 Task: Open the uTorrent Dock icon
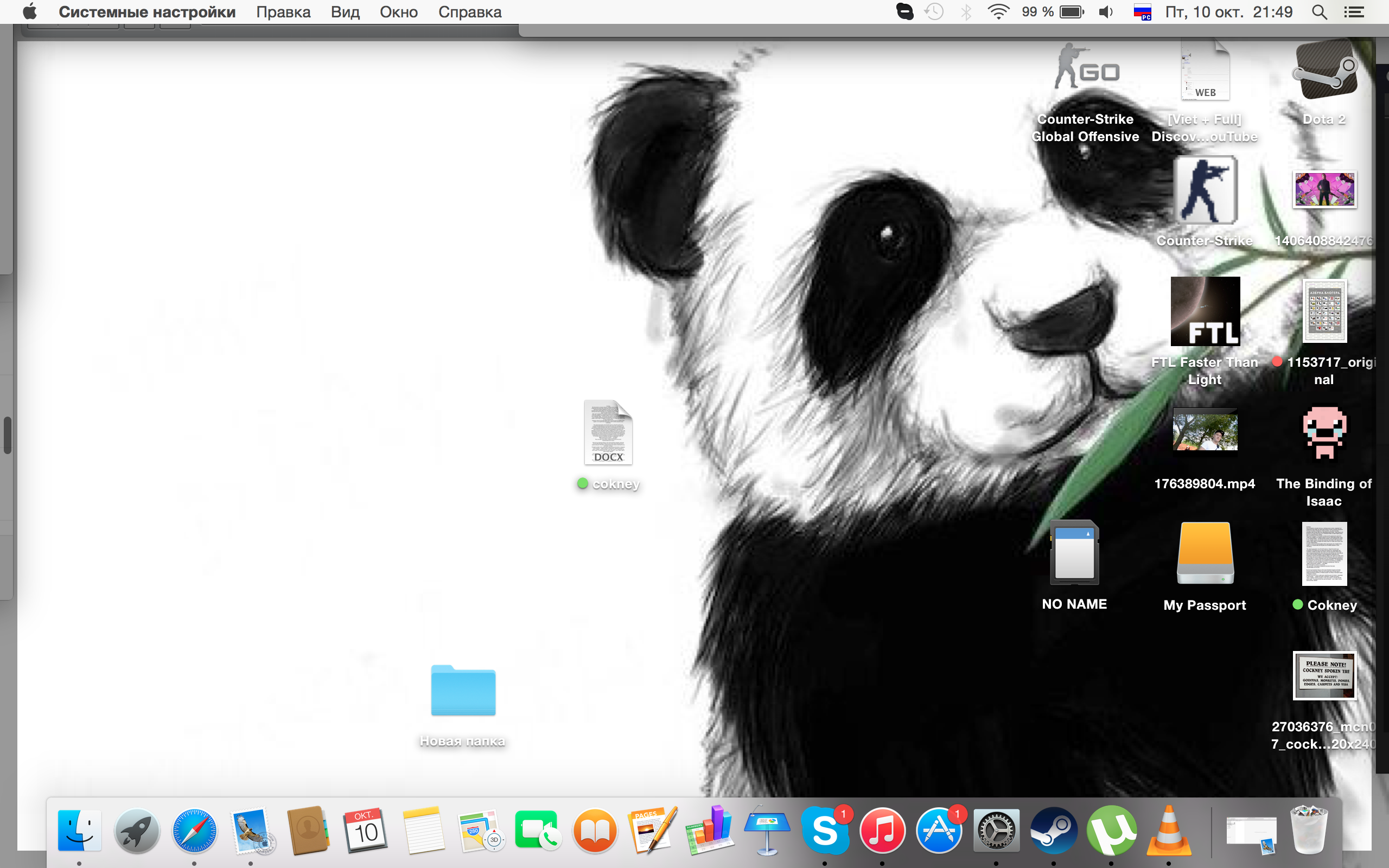pos(1111,831)
